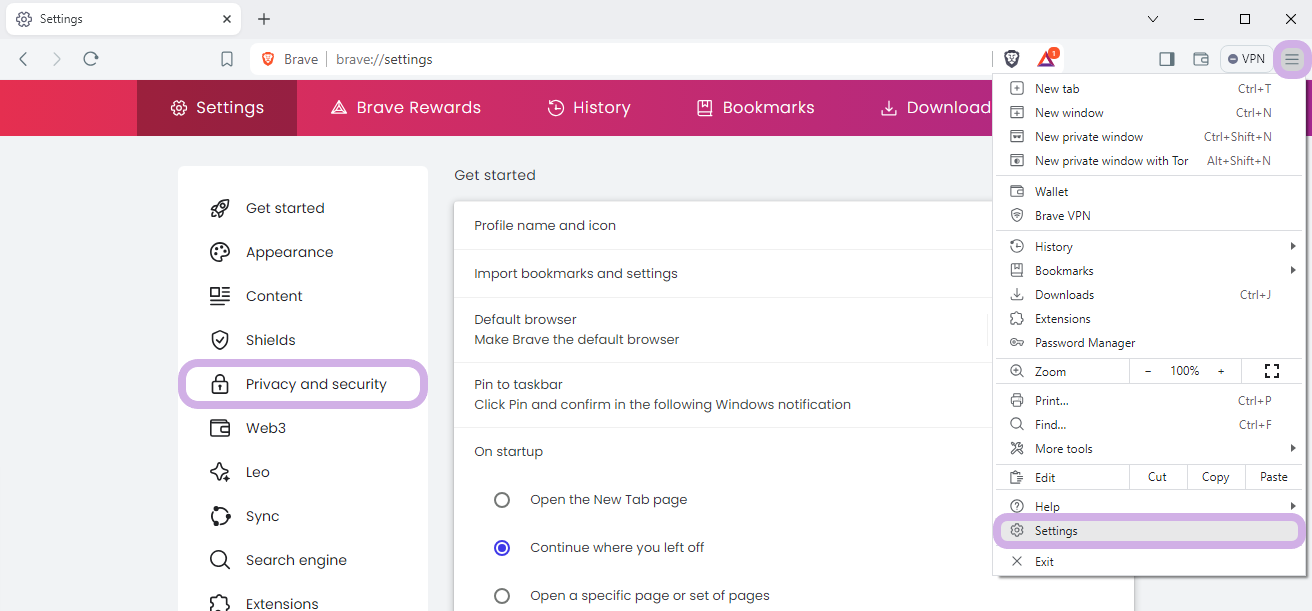The width and height of the screenshot is (1312, 611).
Task: Open Appearance settings section
Action: [303, 252]
